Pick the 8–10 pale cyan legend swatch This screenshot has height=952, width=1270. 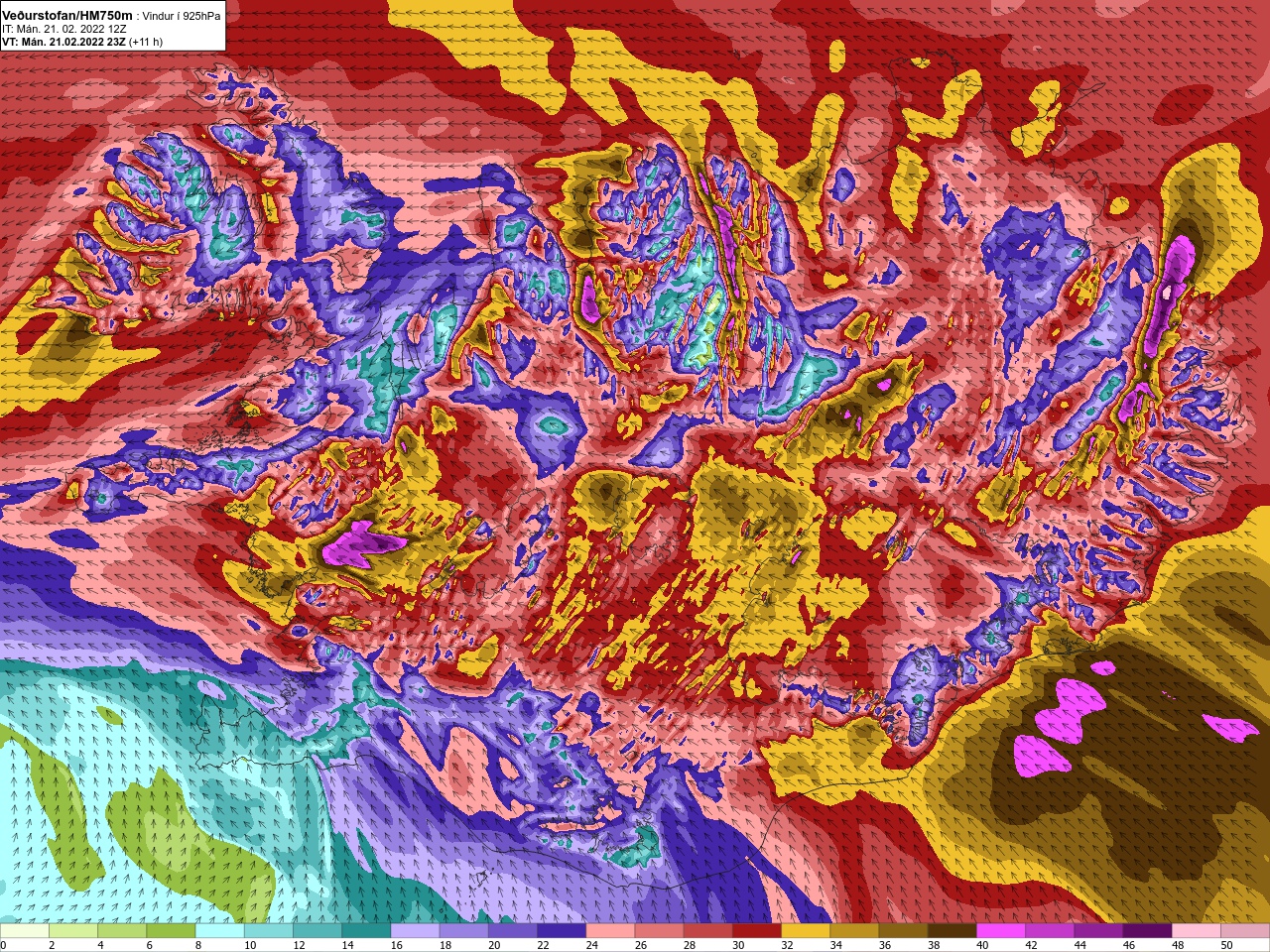(220, 931)
